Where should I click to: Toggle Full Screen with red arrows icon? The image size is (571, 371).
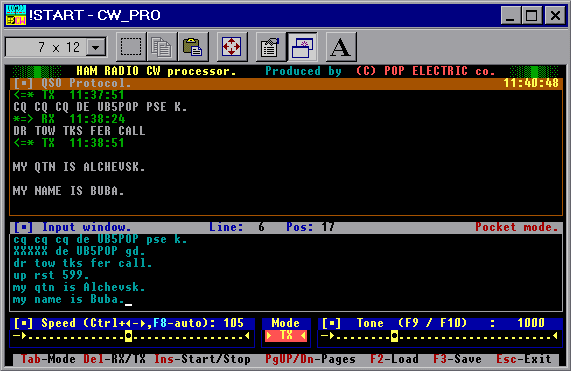[x=232, y=47]
